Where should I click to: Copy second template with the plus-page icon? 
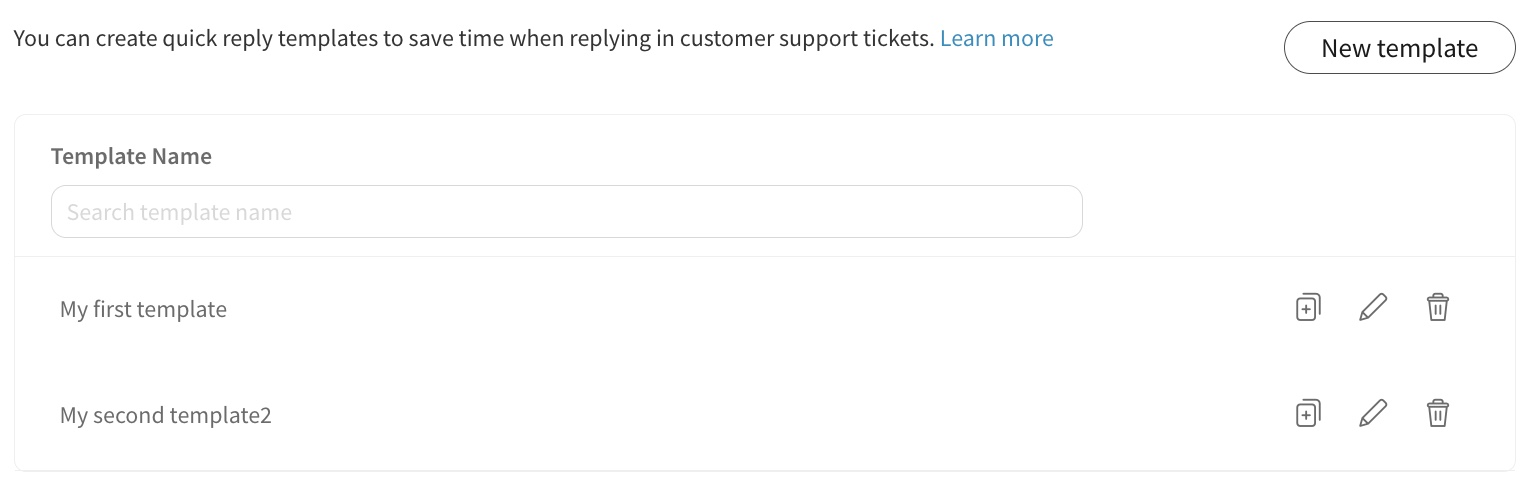(1308, 413)
